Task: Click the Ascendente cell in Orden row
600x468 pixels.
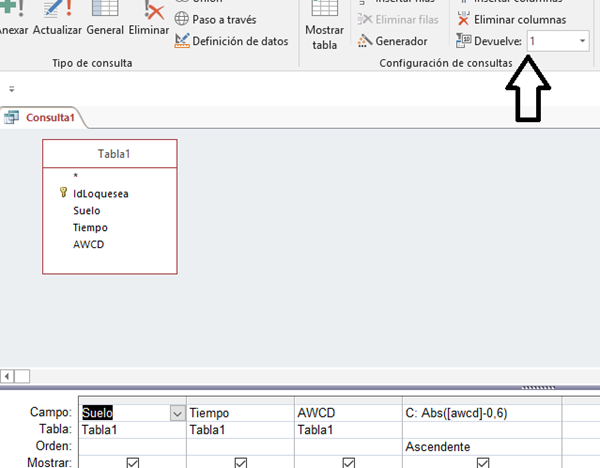Action: tap(482, 447)
